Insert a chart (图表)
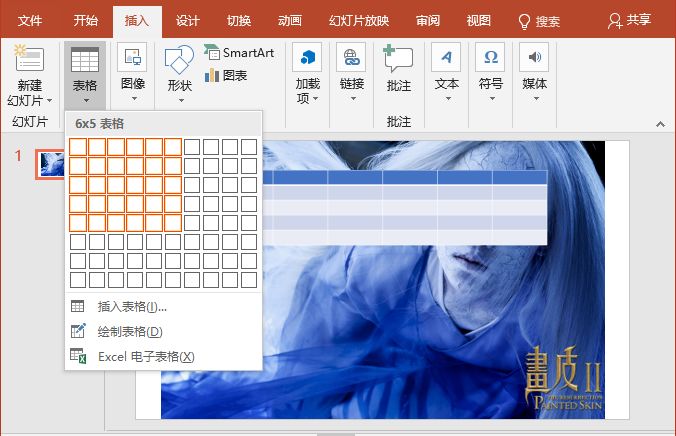Image resolution: width=676 pixels, height=436 pixels. tap(226, 75)
